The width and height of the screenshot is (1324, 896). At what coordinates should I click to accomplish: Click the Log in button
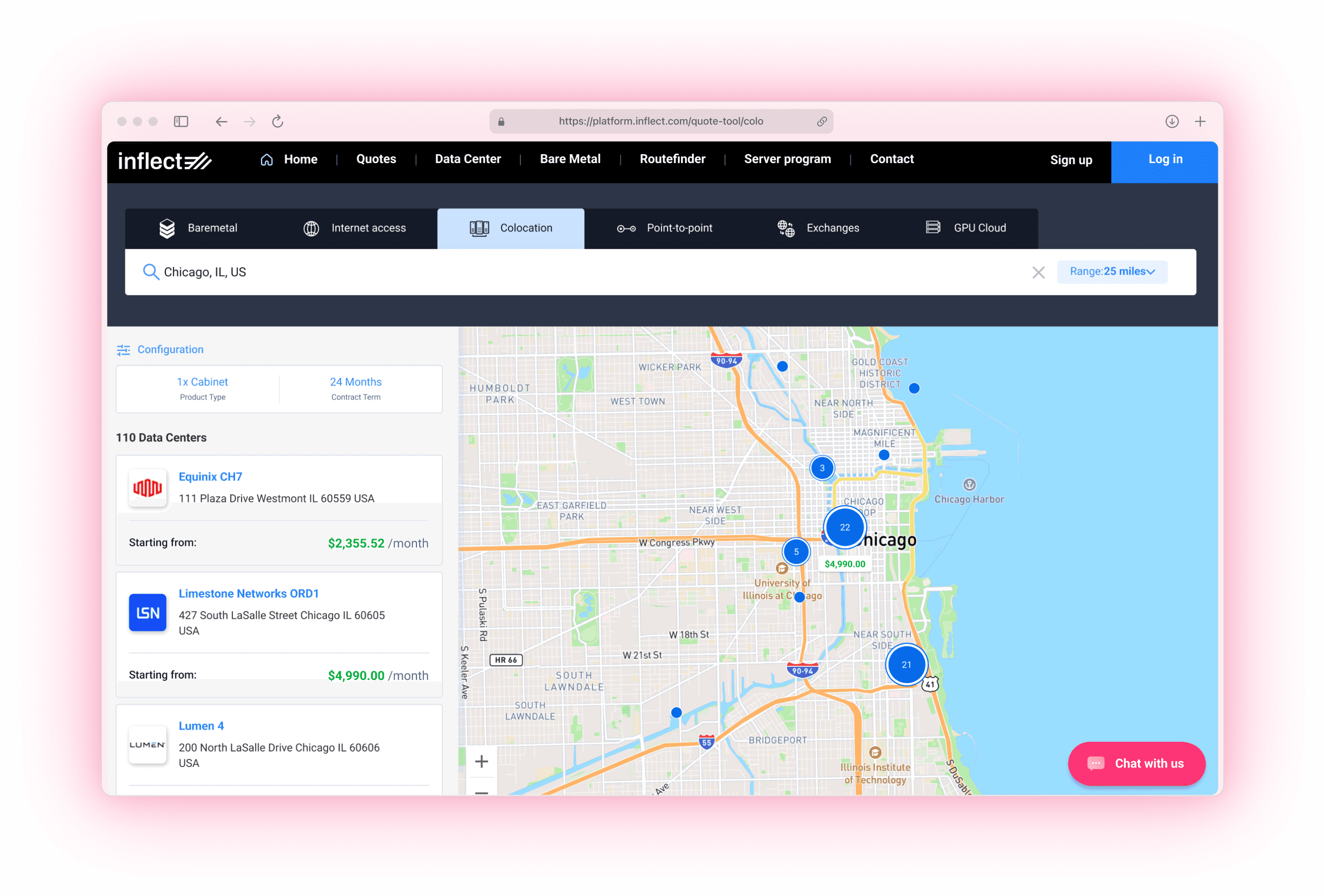(x=1165, y=159)
